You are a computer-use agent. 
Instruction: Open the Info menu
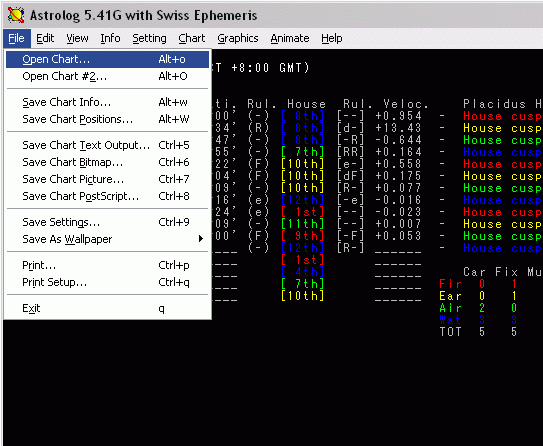[110, 38]
